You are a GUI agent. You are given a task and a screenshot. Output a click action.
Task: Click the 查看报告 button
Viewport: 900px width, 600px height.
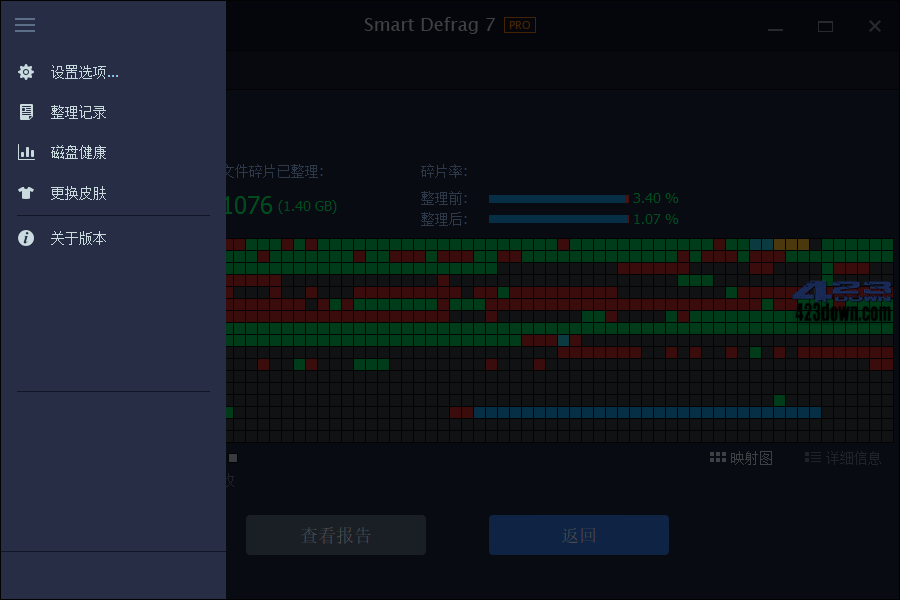click(335, 534)
